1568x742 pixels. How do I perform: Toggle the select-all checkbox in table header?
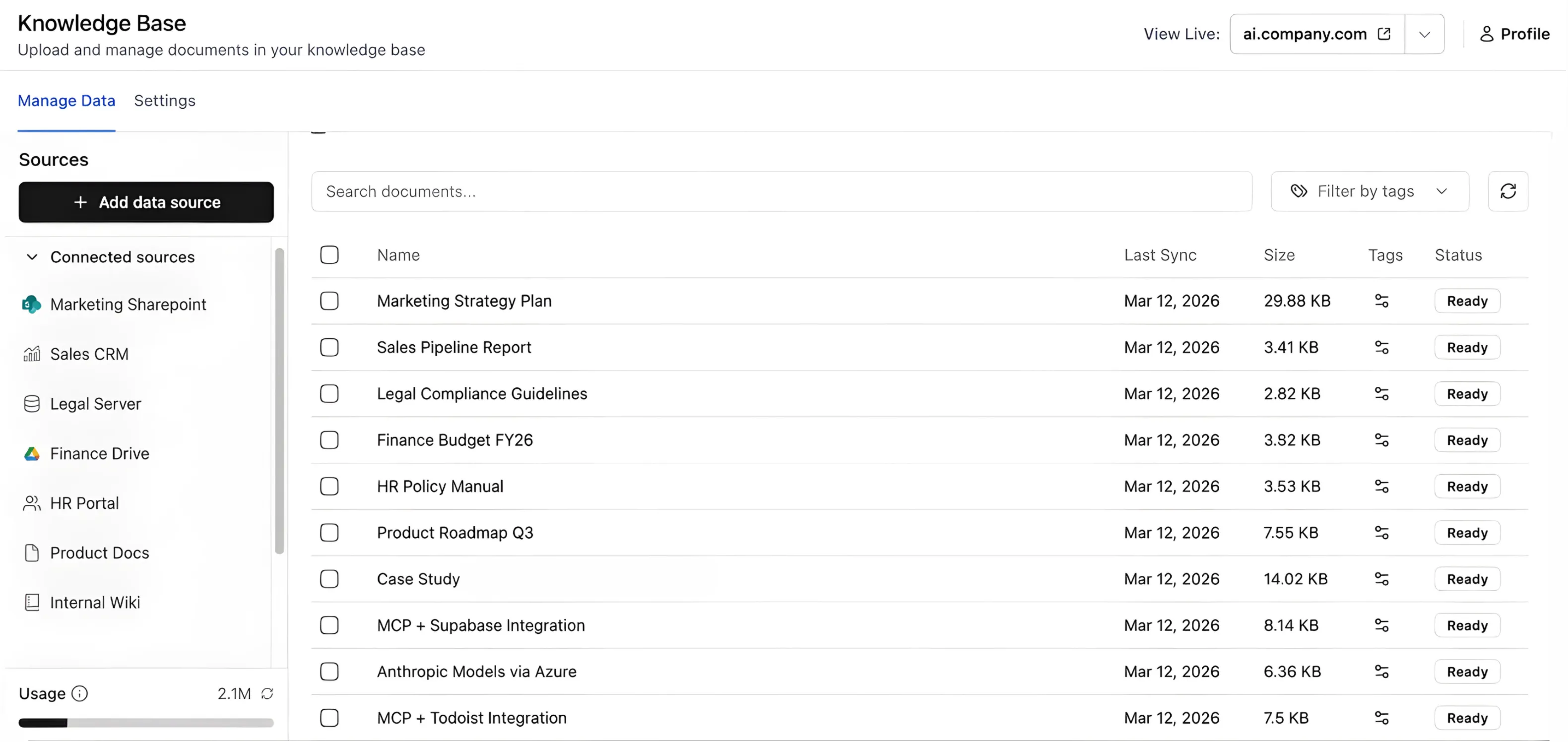tap(329, 255)
